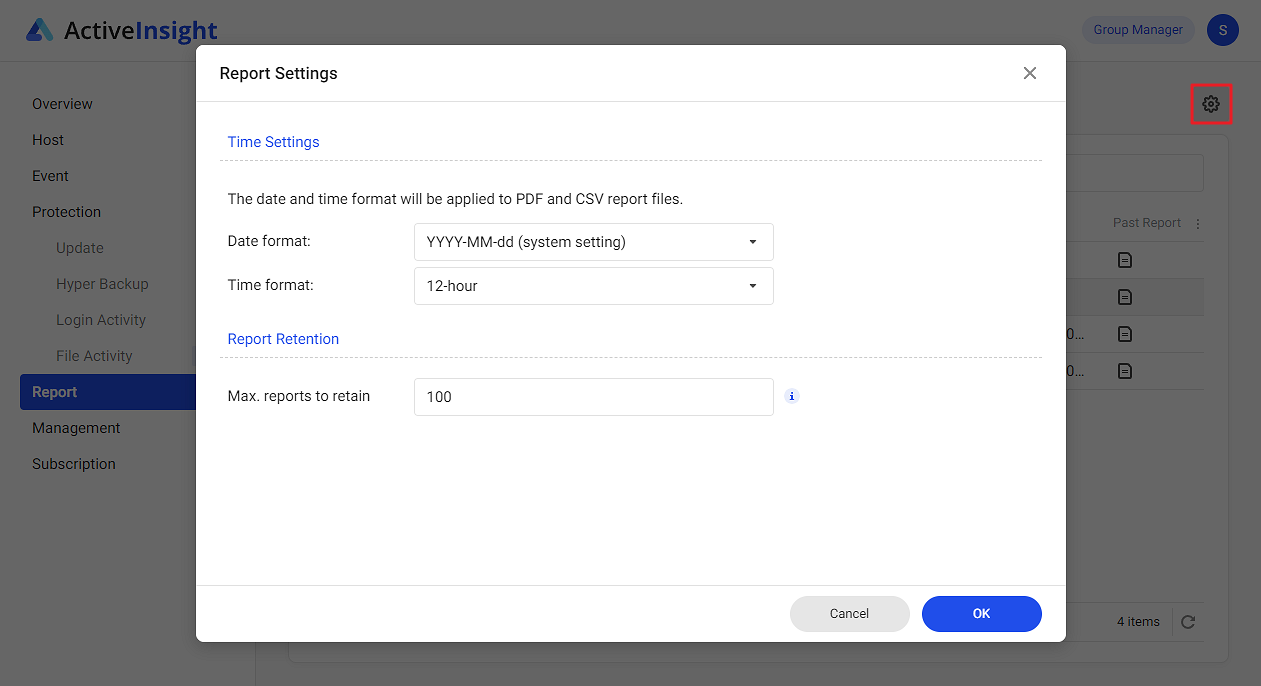This screenshot has width=1261, height=686.
Task: Open the third row's past report file icon
Action: click(x=1124, y=333)
